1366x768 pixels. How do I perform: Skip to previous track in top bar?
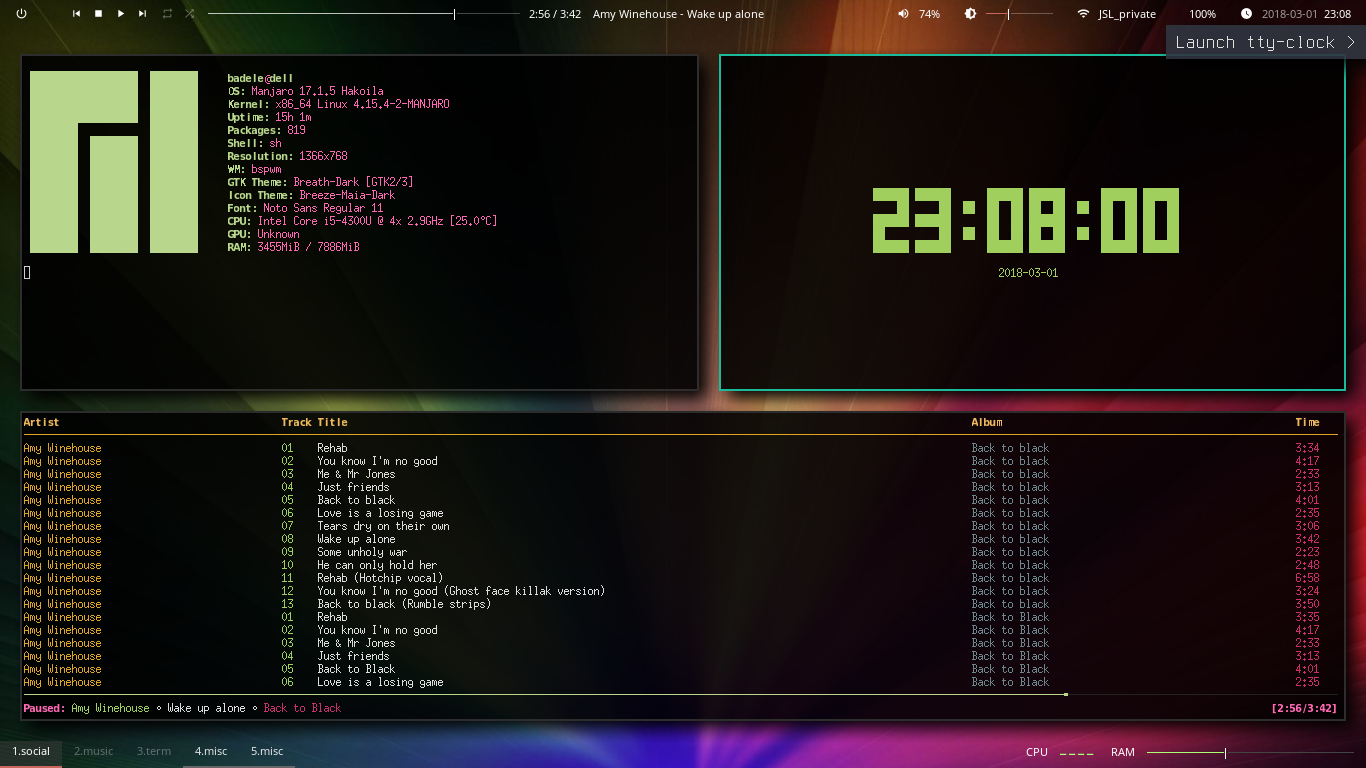point(76,14)
